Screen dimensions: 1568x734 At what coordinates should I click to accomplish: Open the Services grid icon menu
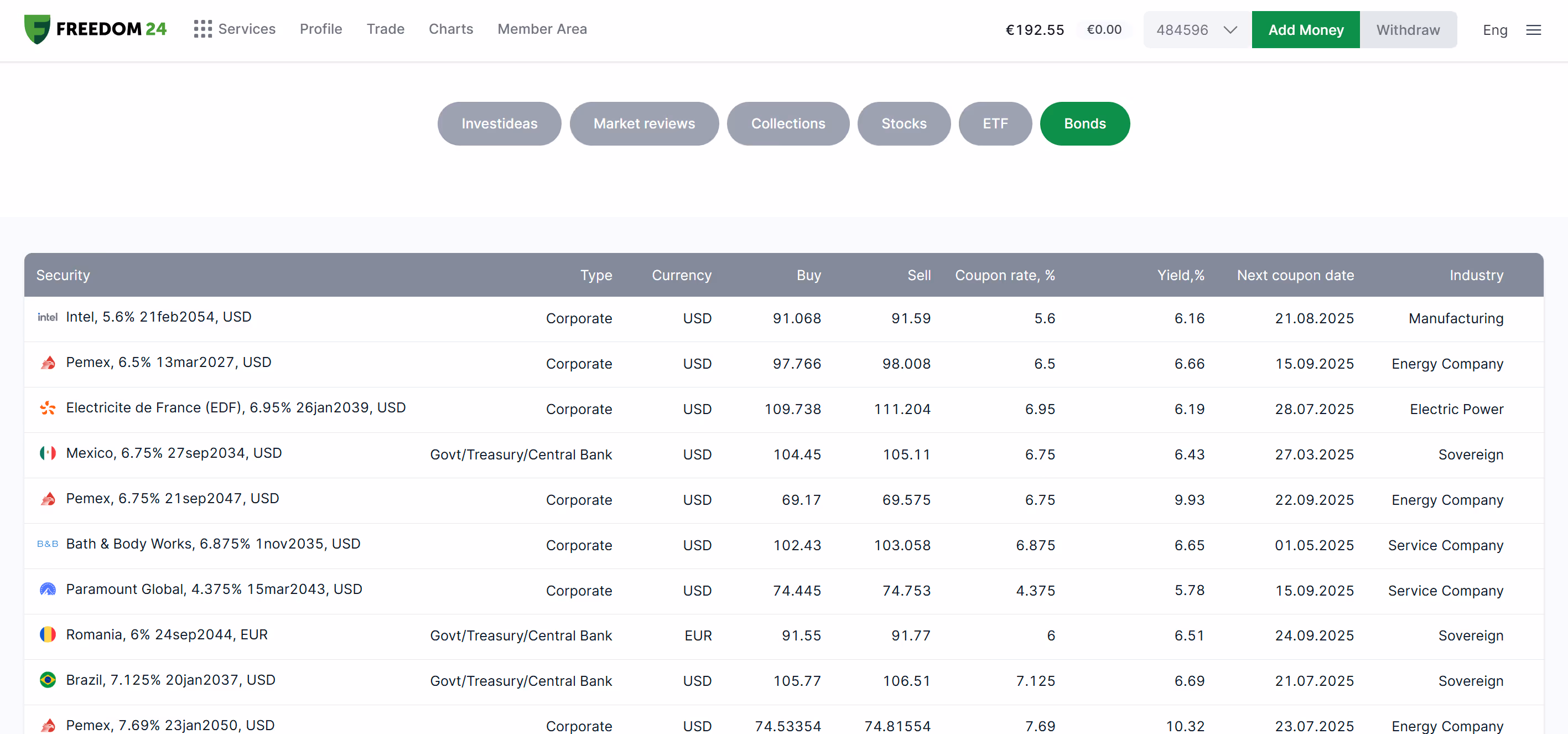203,29
